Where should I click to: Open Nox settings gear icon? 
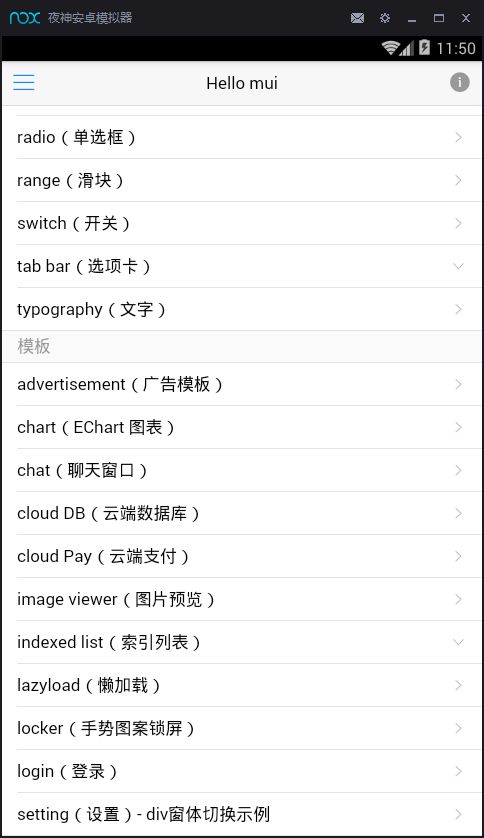pyautogui.click(x=385, y=18)
